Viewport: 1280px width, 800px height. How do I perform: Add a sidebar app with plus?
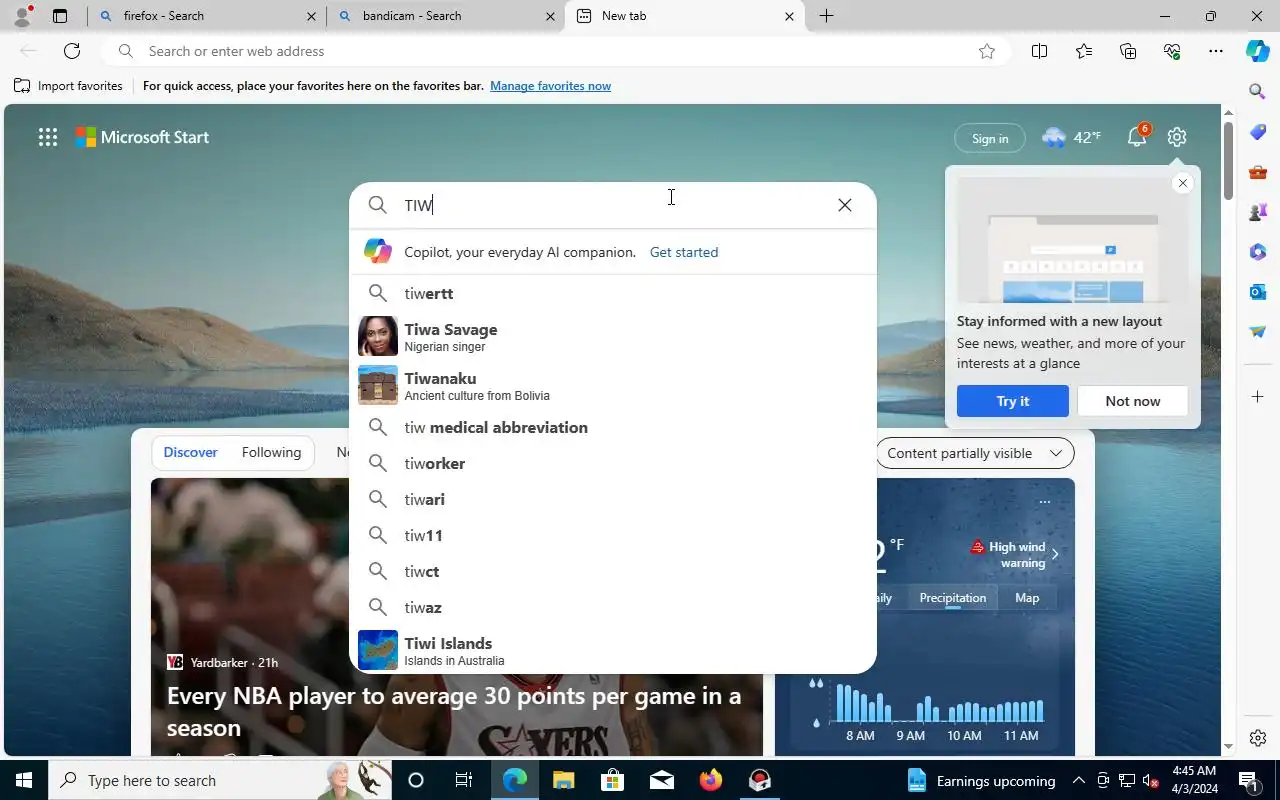click(x=1258, y=397)
